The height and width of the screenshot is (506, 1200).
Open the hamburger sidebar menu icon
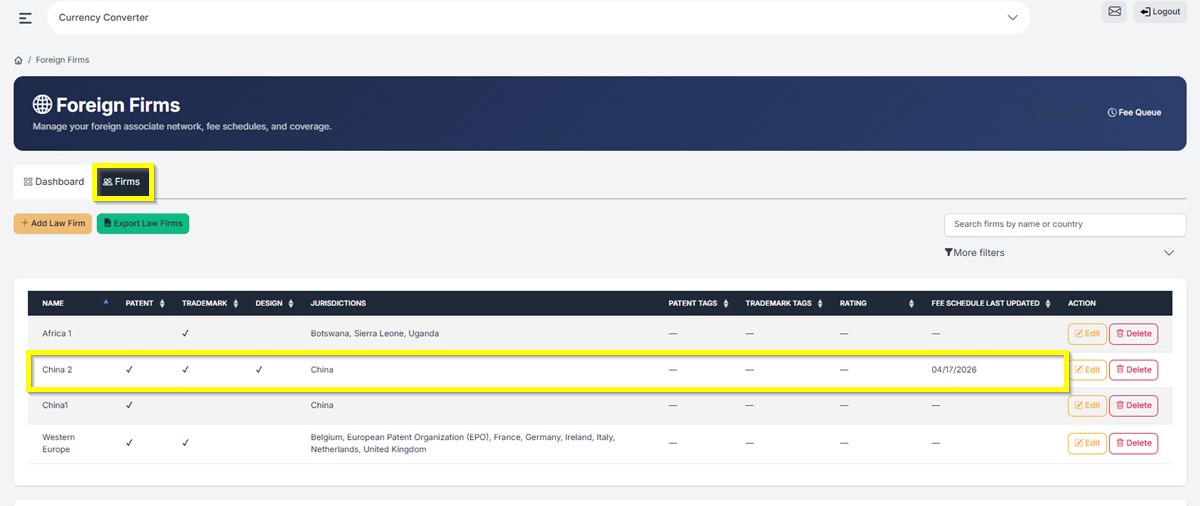tap(25, 18)
